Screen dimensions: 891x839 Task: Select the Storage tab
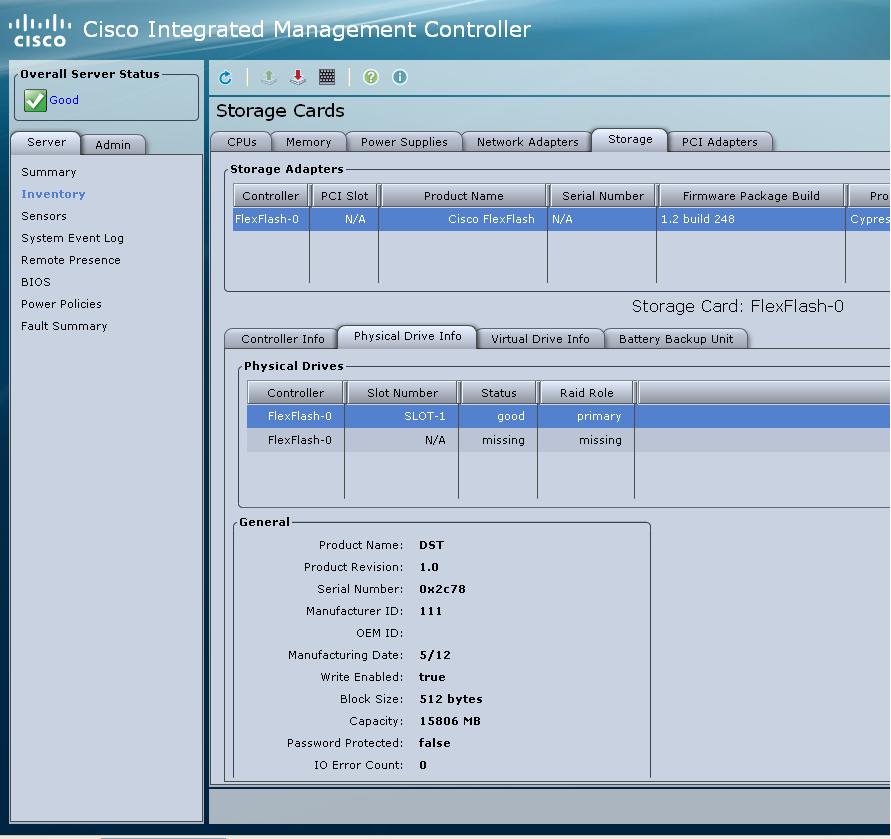(x=630, y=140)
